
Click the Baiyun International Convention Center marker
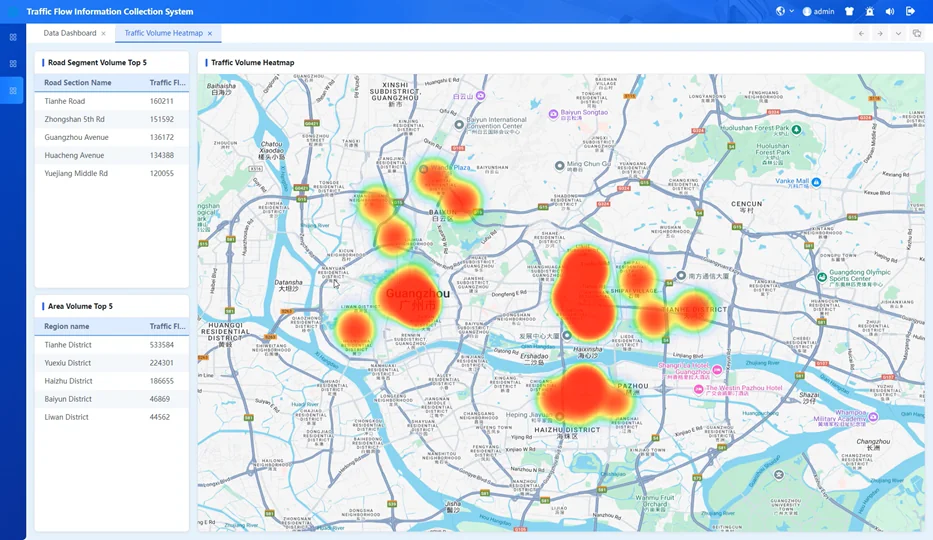click(459, 125)
